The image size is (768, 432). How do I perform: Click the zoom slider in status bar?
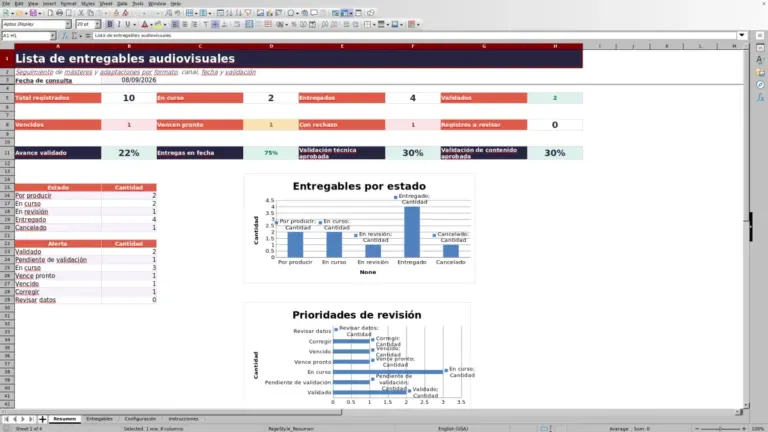click(x=720, y=429)
